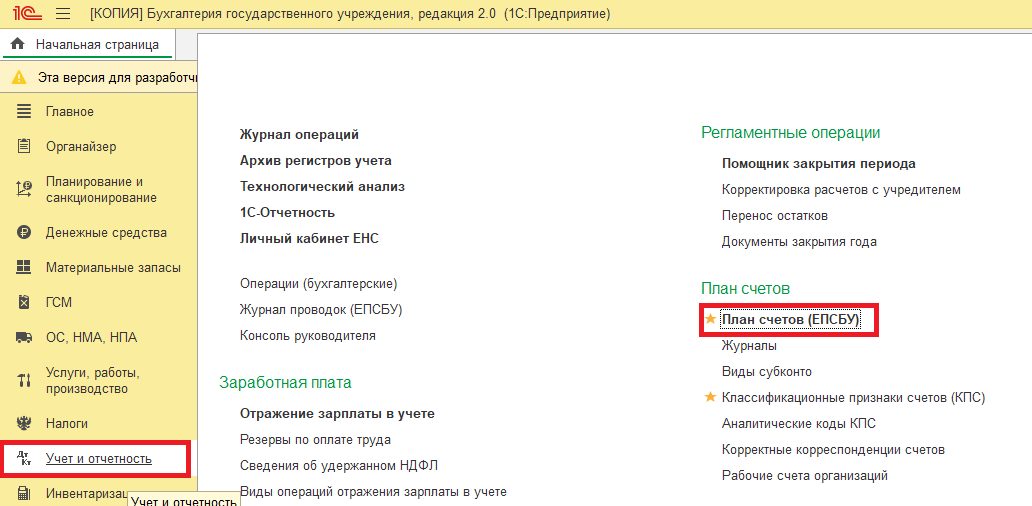Click the application title in header
1032x506 pixels.
[349, 13]
